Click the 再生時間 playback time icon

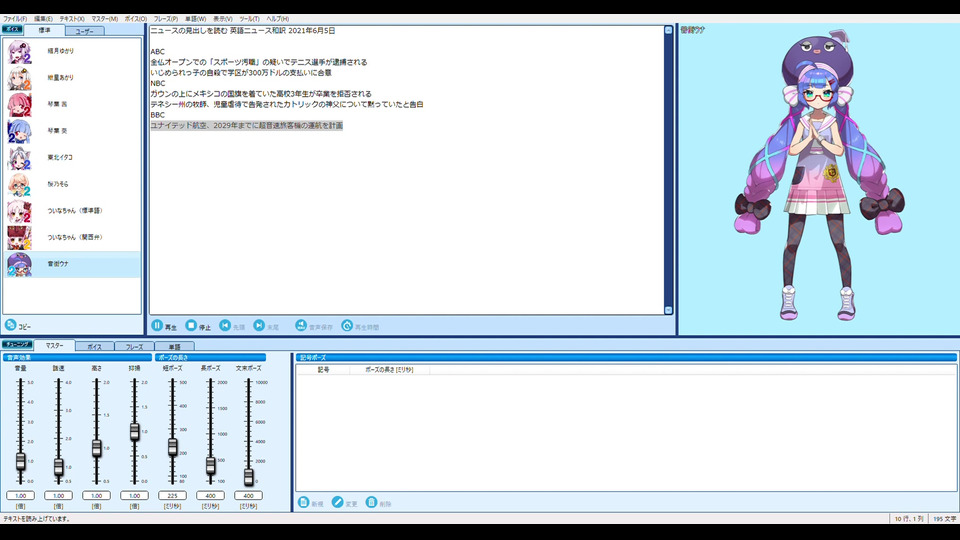(347, 326)
